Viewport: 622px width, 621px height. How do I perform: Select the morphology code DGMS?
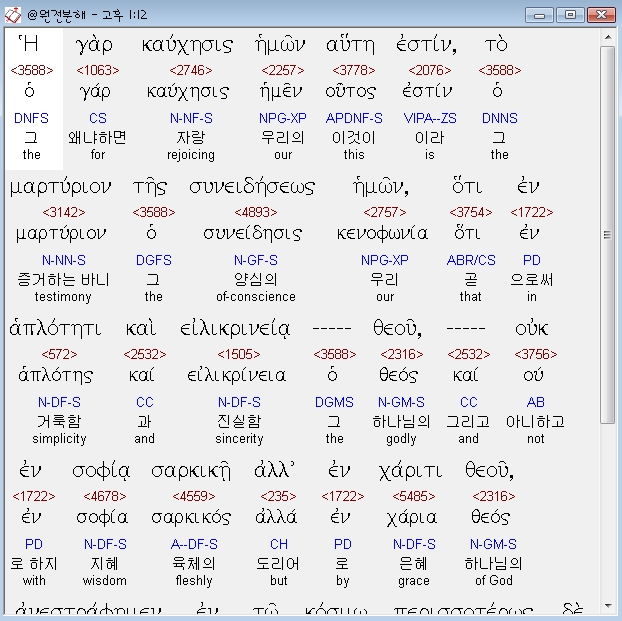(x=334, y=402)
